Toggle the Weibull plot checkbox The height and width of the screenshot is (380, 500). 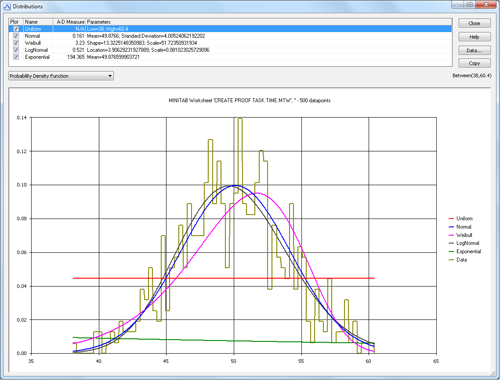pyautogui.click(x=16, y=43)
